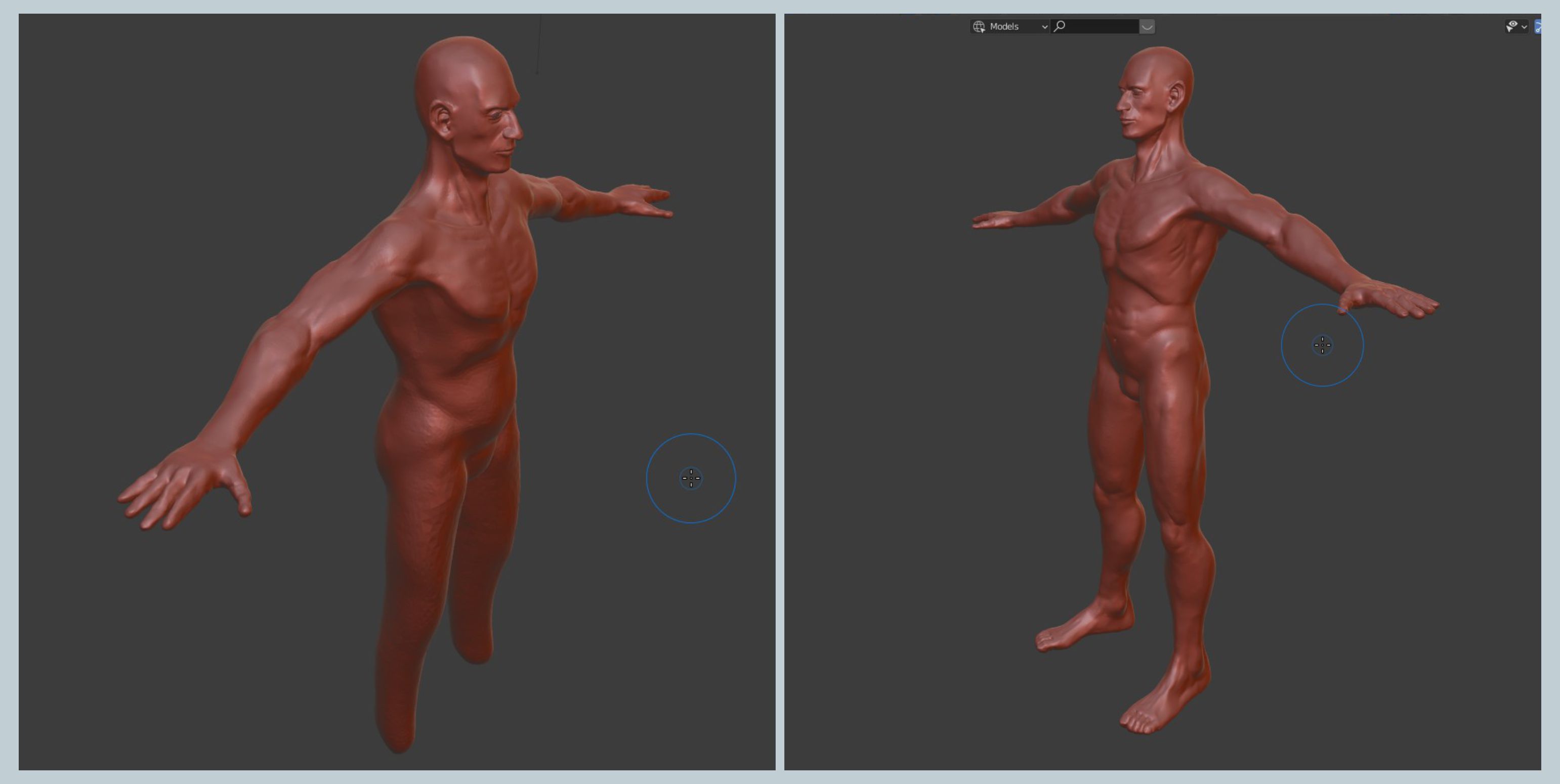Screen dimensions: 1560x784
Task: Open the object visibility and selectability popover
Action: tap(1516, 27)
